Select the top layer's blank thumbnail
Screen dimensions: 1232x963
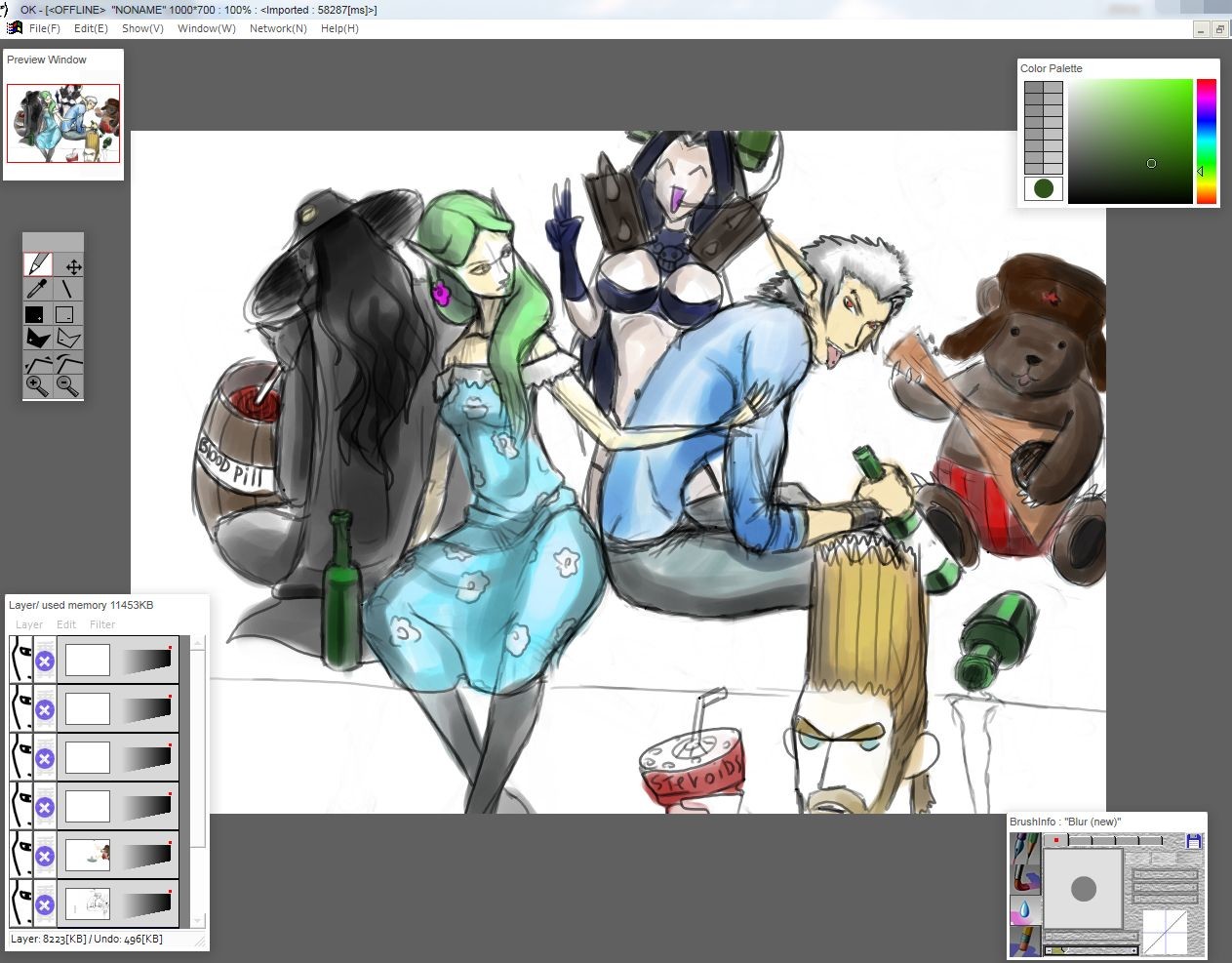click(x=88, y=661)
